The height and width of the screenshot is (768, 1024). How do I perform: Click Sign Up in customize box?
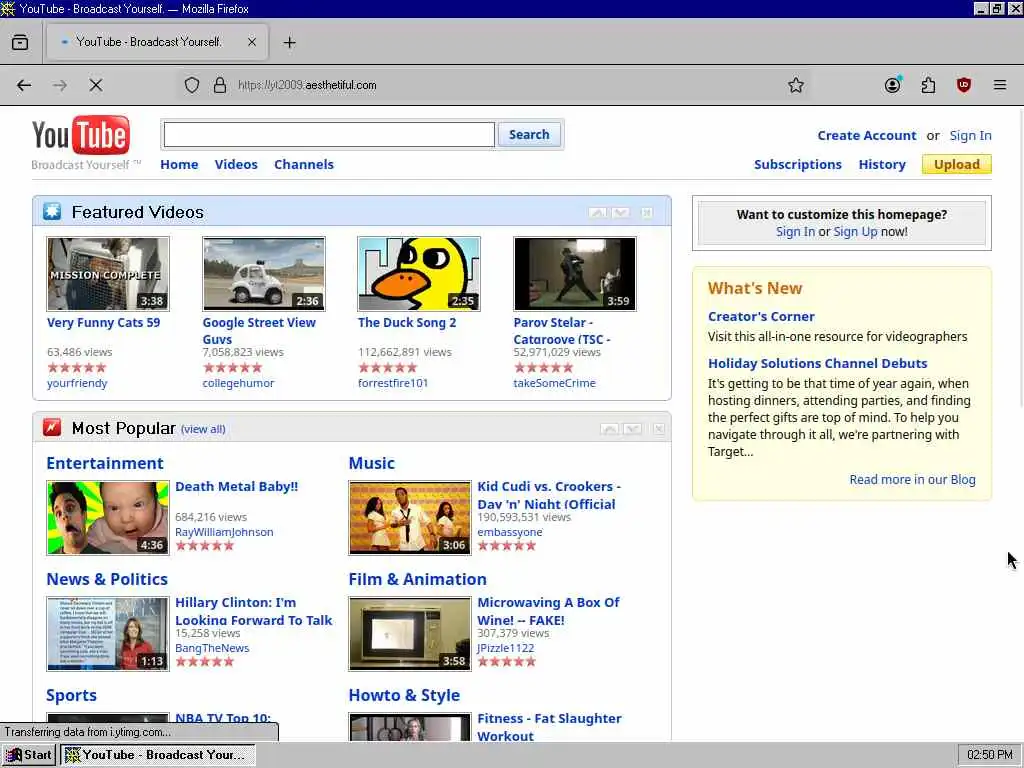tap(856, 232)
